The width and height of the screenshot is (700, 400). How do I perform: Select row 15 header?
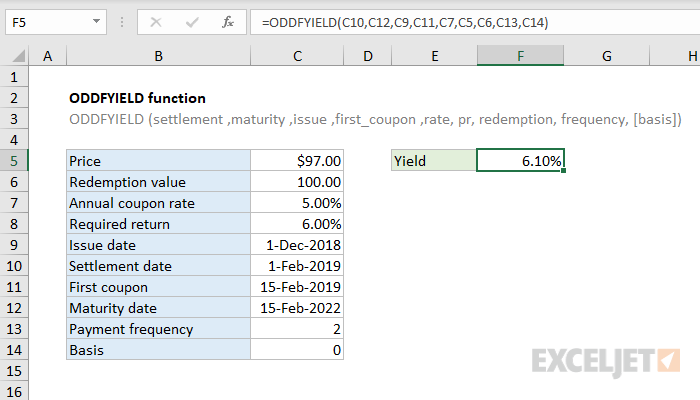(14, 371)
